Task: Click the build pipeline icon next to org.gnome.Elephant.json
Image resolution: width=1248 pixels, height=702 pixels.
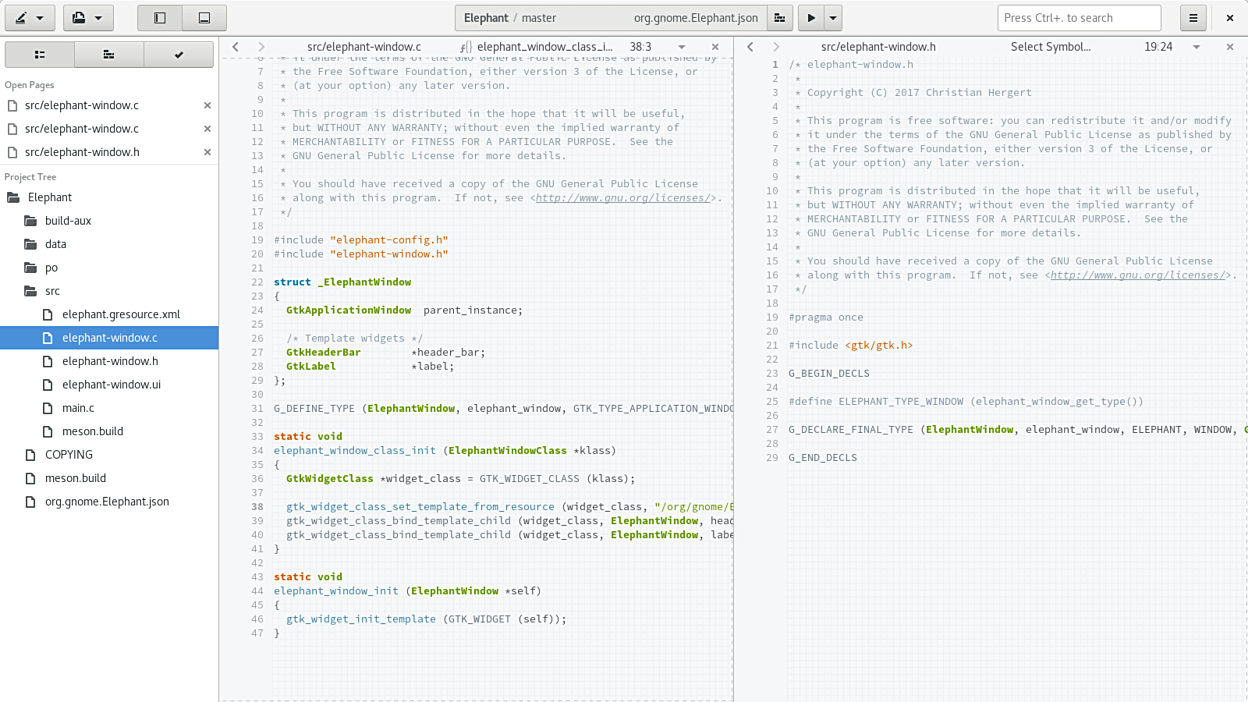Action: pyautogui.click(x=780, y=18)
